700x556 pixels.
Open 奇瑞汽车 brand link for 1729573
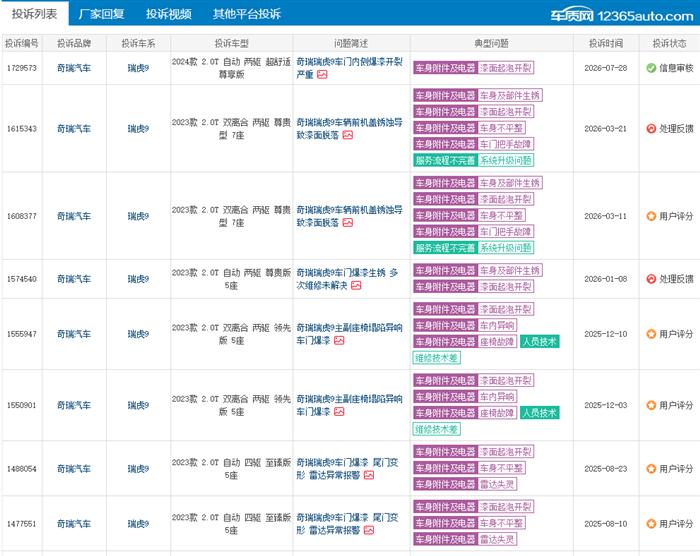(74, 68)
